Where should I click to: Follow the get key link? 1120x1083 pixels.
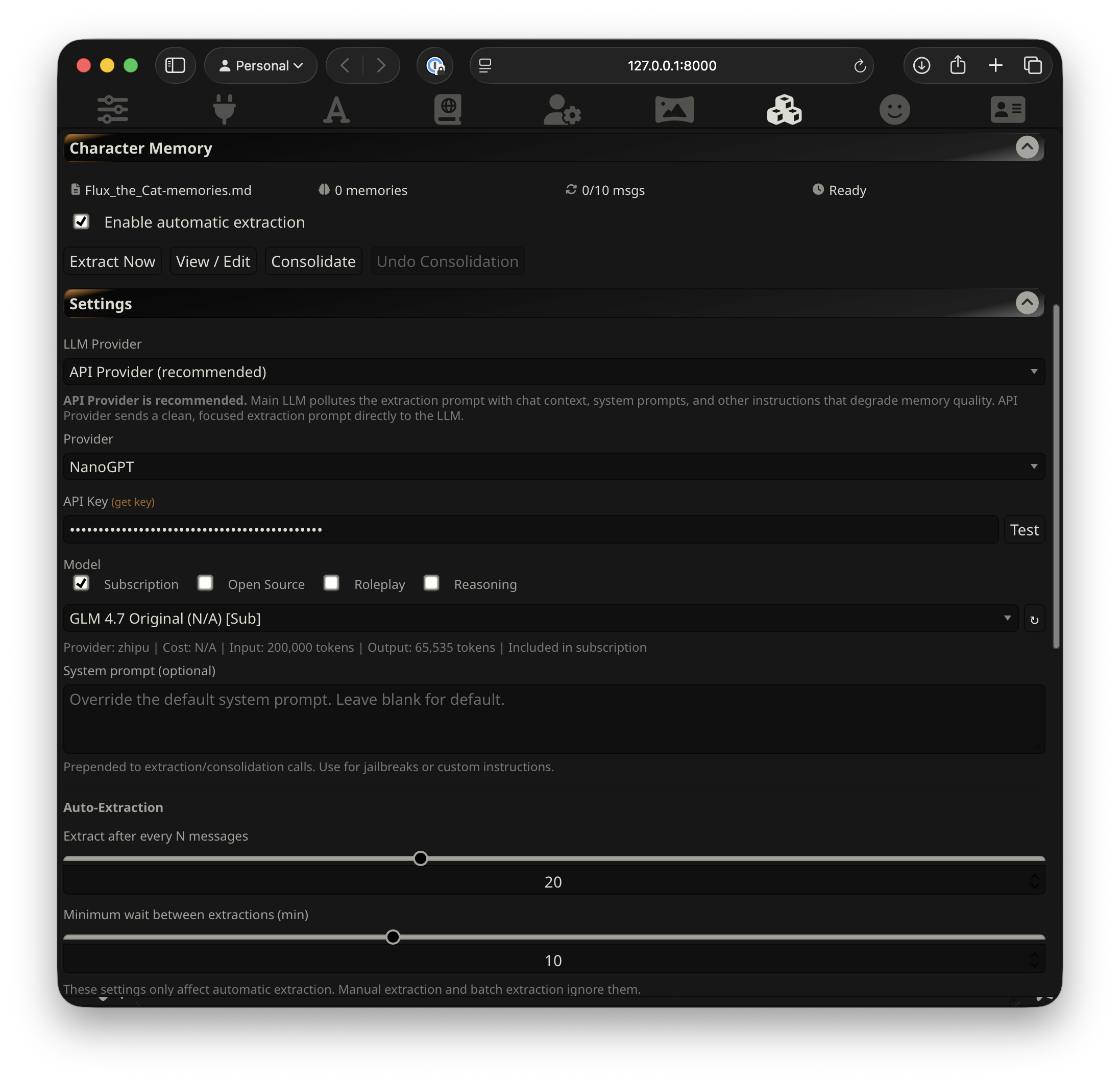click(133, 502)
